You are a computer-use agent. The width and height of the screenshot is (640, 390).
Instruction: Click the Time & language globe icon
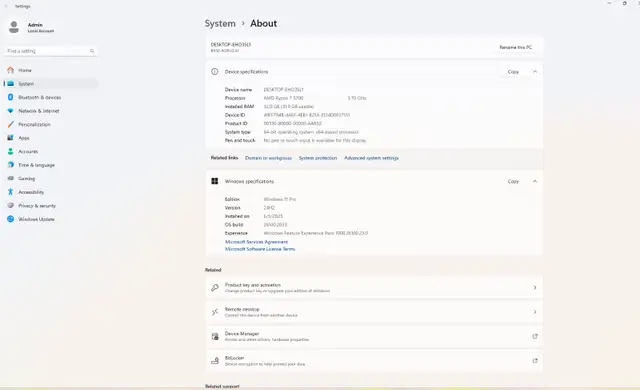[11, 165]
